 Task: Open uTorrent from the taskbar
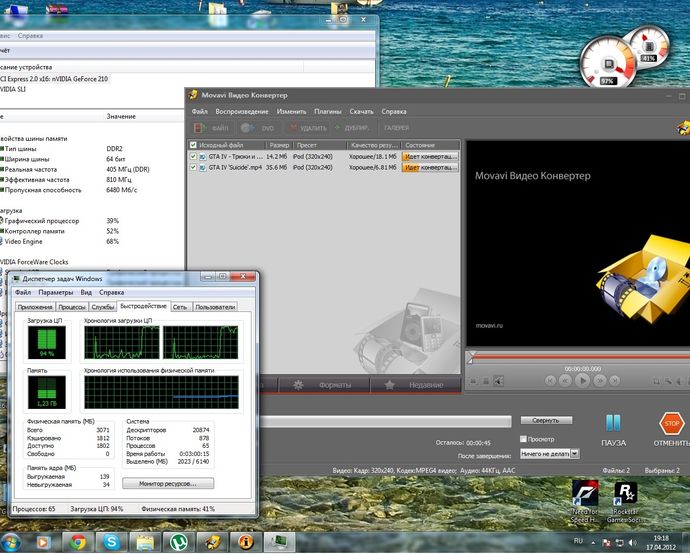[179, 542]
